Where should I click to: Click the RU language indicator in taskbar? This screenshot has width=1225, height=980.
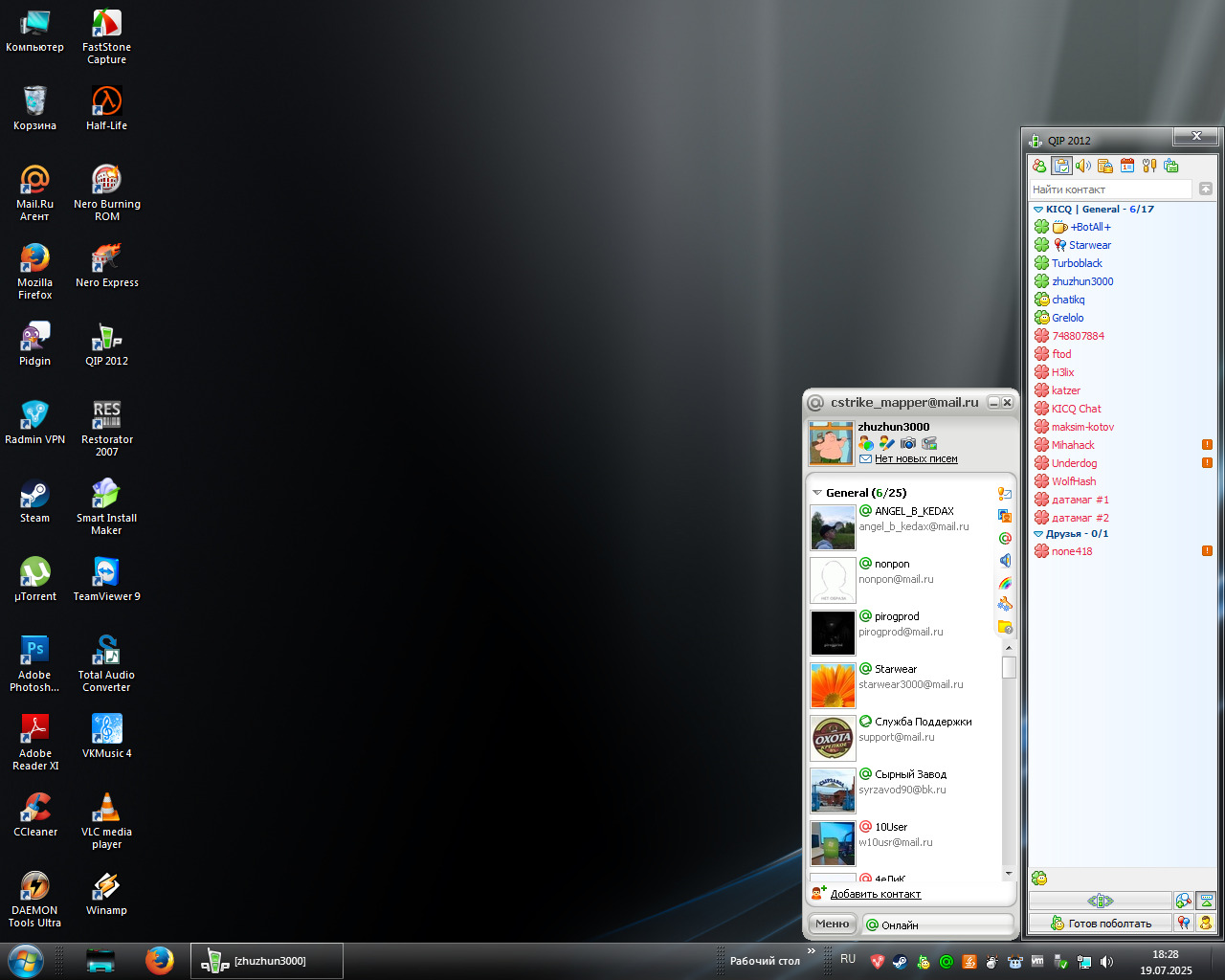point(848,959)
